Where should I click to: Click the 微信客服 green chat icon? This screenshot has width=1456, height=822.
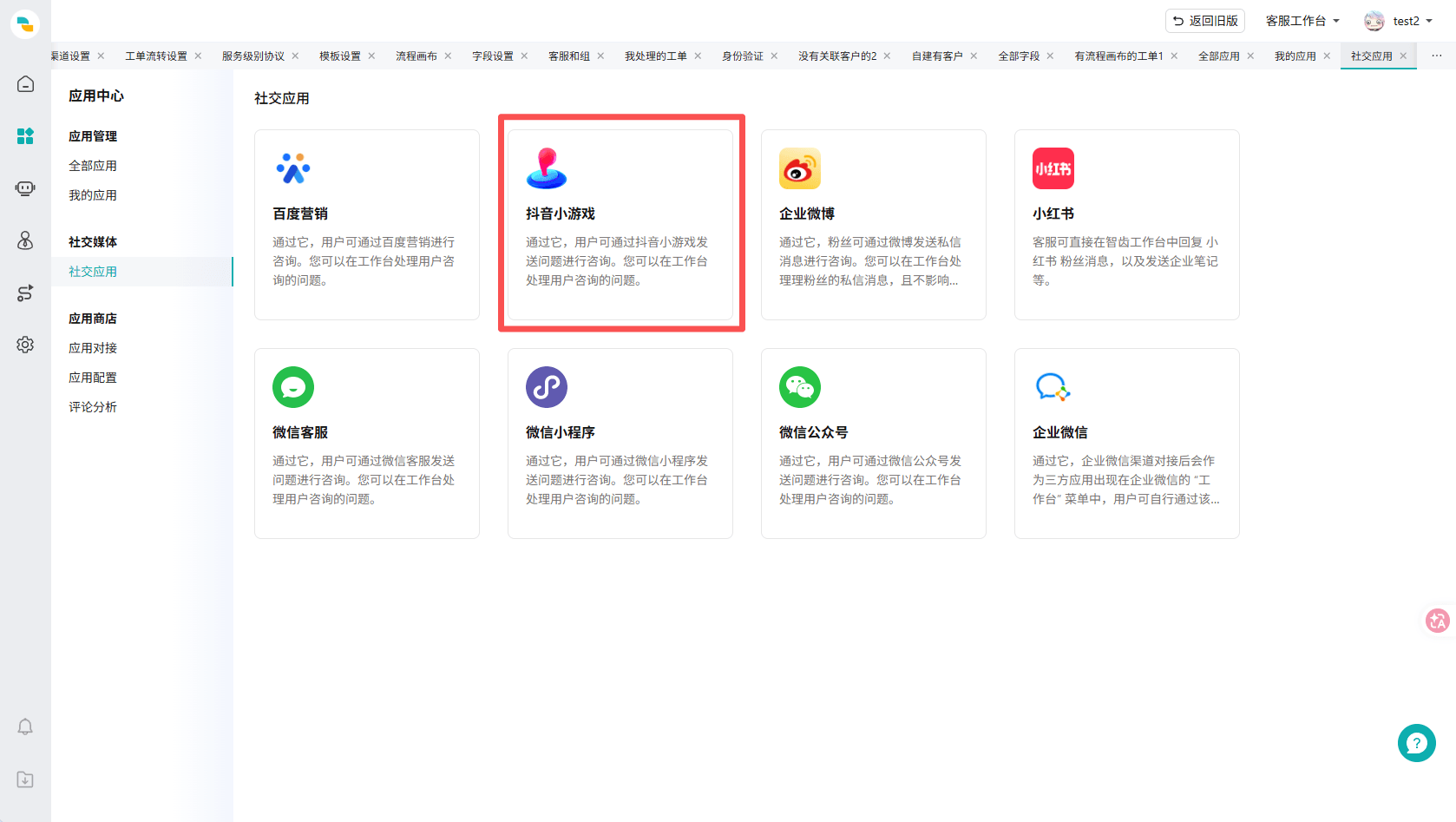click(x=293, y=387)
